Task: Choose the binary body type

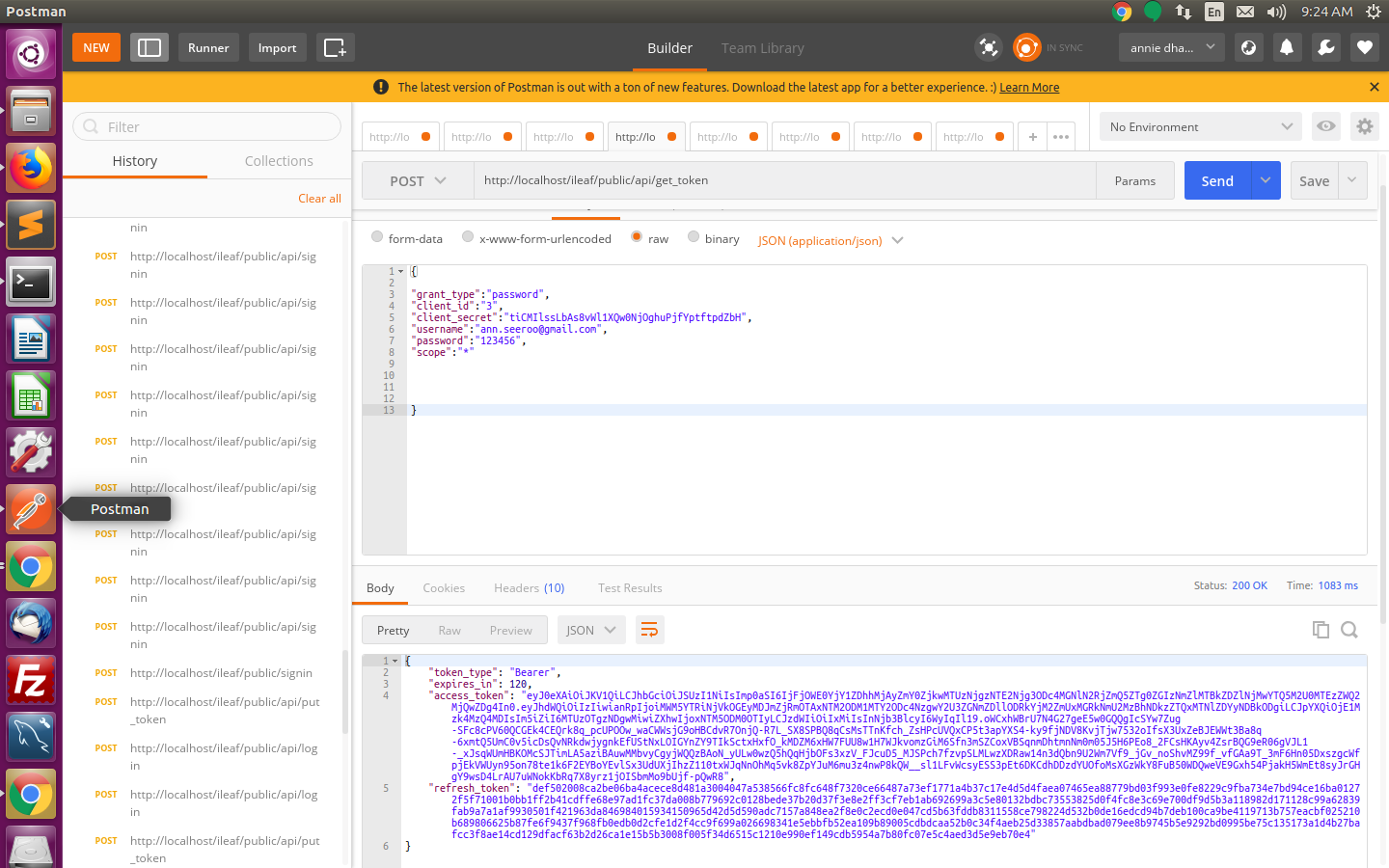Action: pos(694,237)
